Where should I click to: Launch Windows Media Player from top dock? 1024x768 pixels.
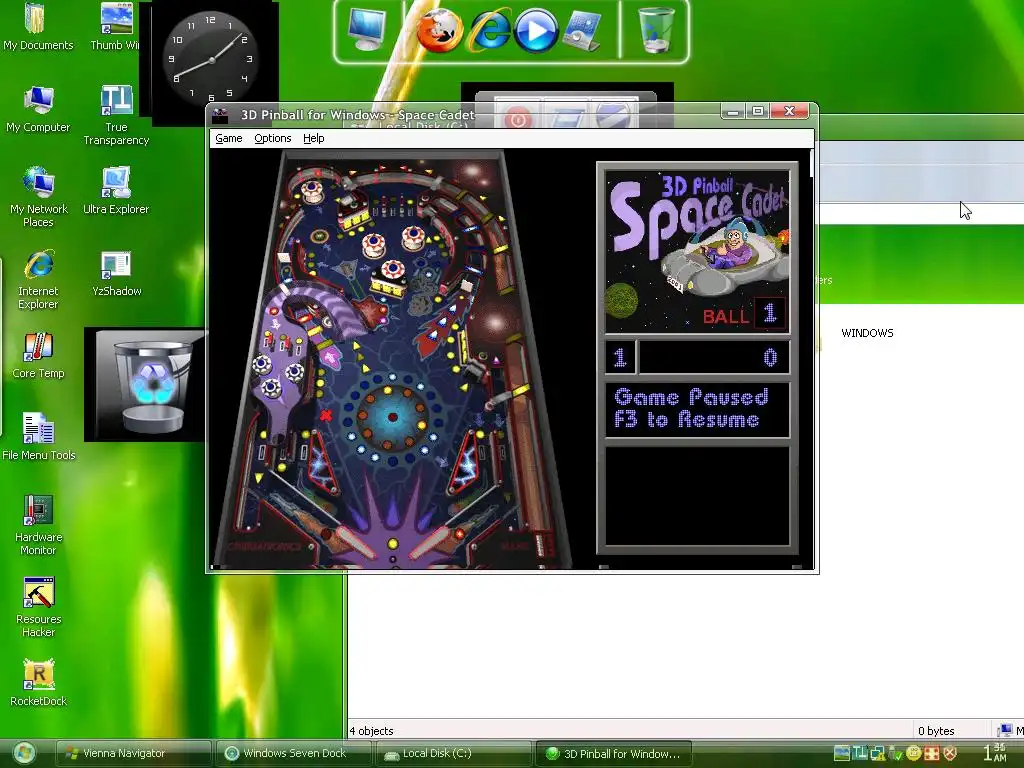click(536, 31)
